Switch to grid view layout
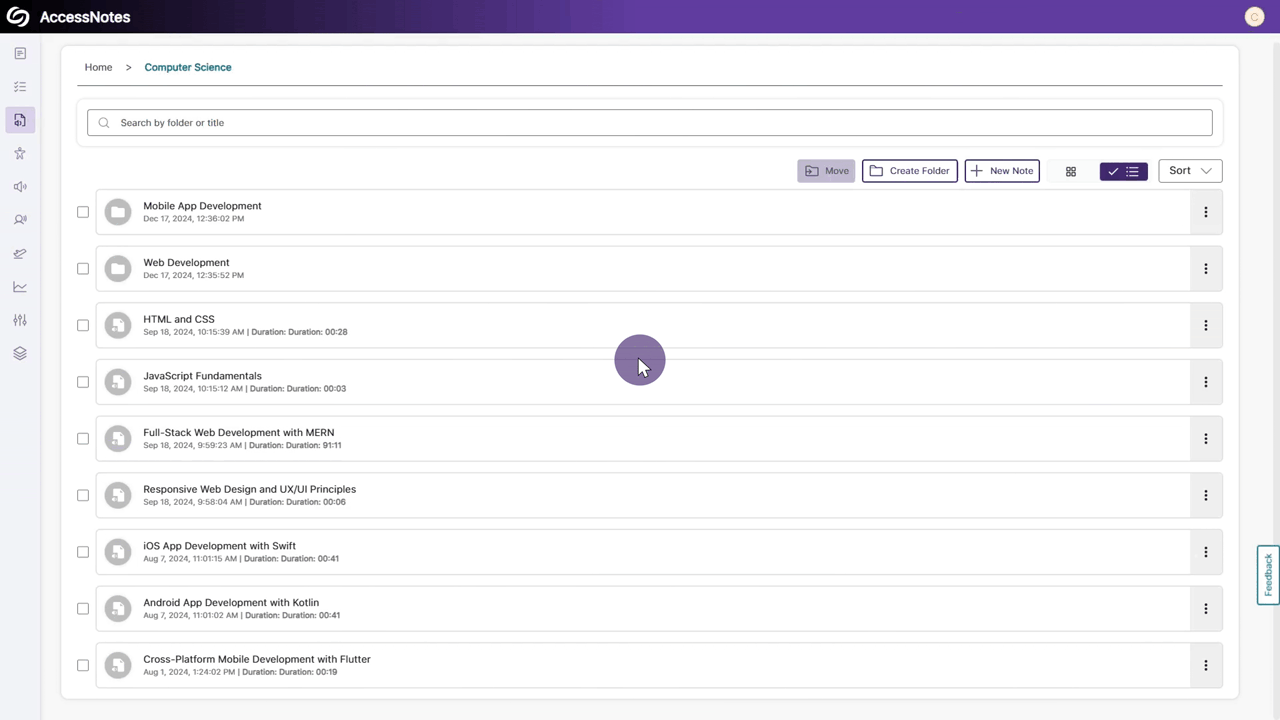The height and width of the screenshot is (720, 1280). [1070, 172]
